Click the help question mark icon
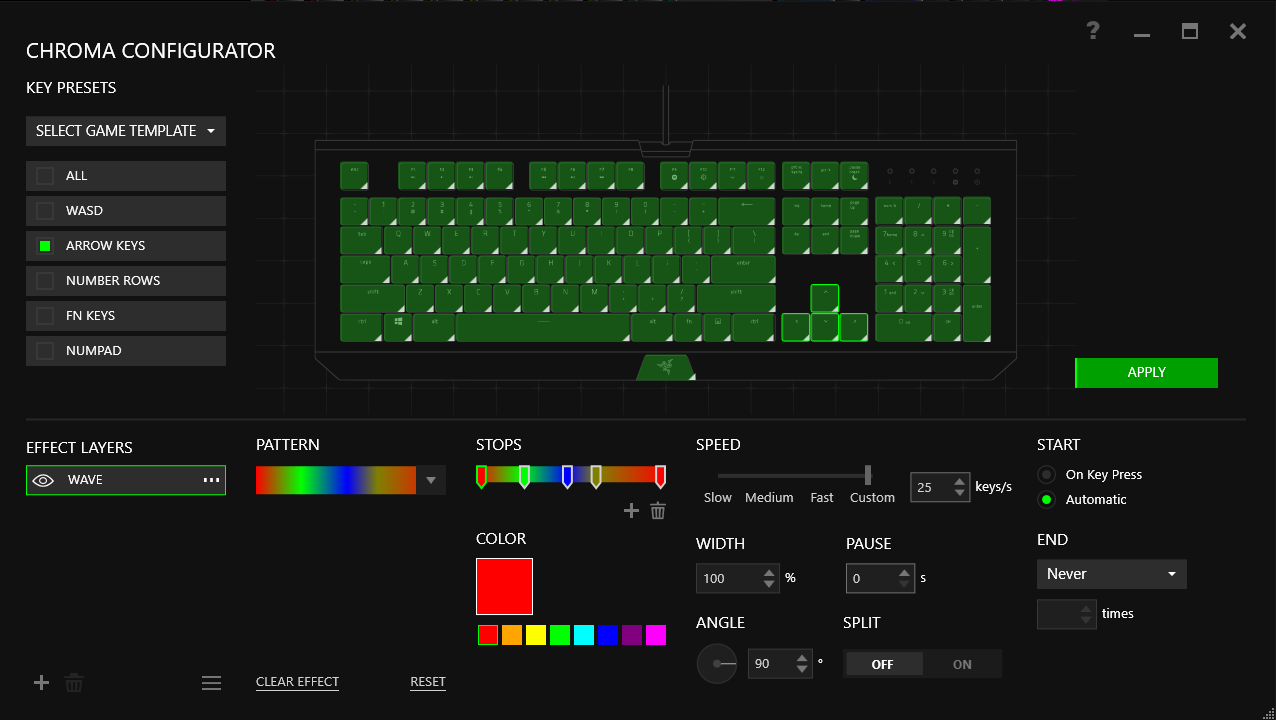Image resolution: width=1276 pixels, height=720 pixels. coord(1093,31)
